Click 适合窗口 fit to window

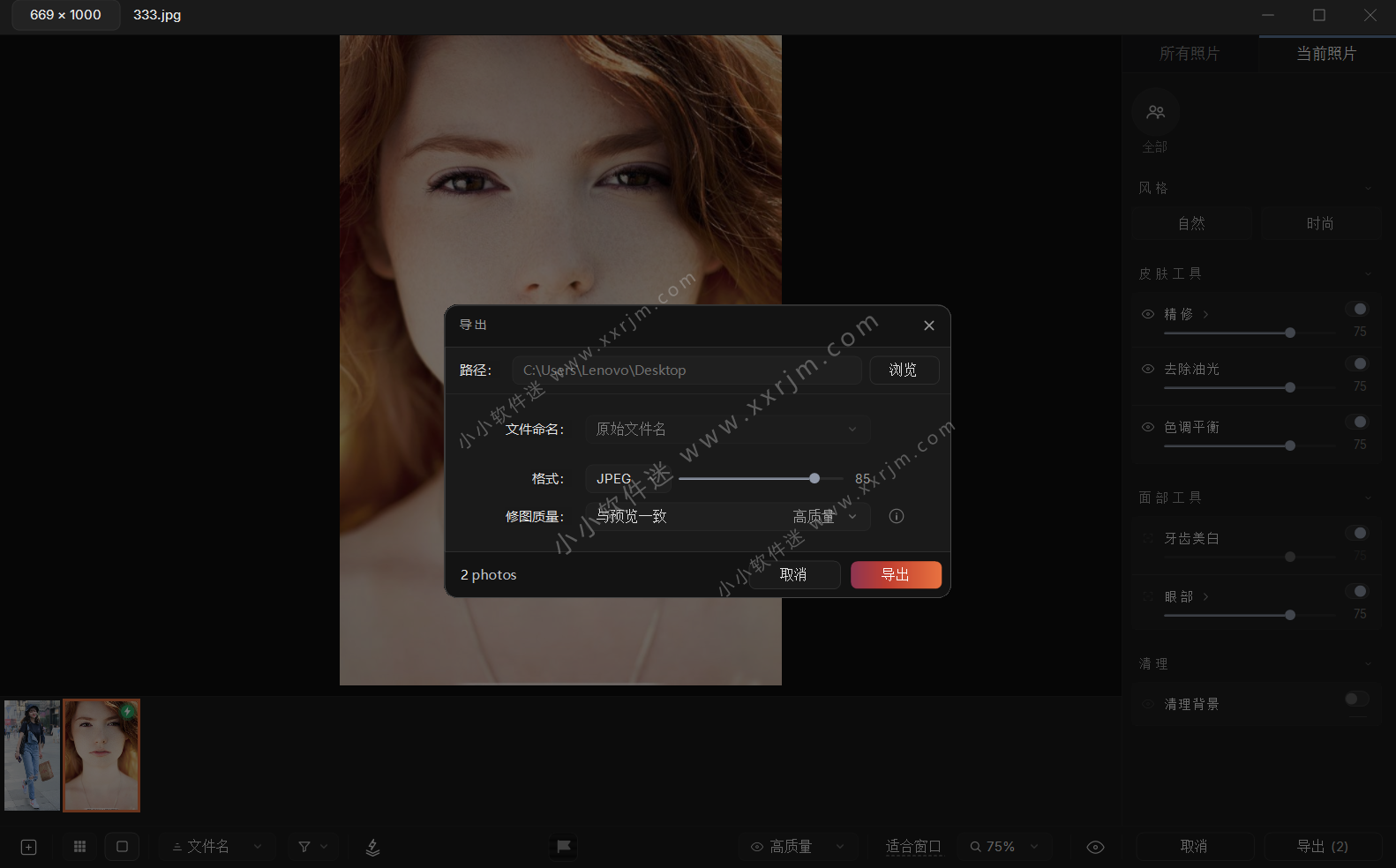(913, 847)
